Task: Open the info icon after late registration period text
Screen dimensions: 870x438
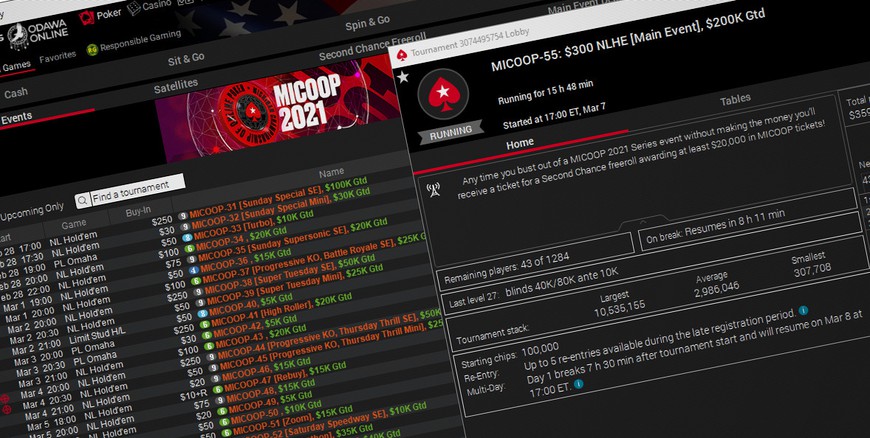Action: 803,310
